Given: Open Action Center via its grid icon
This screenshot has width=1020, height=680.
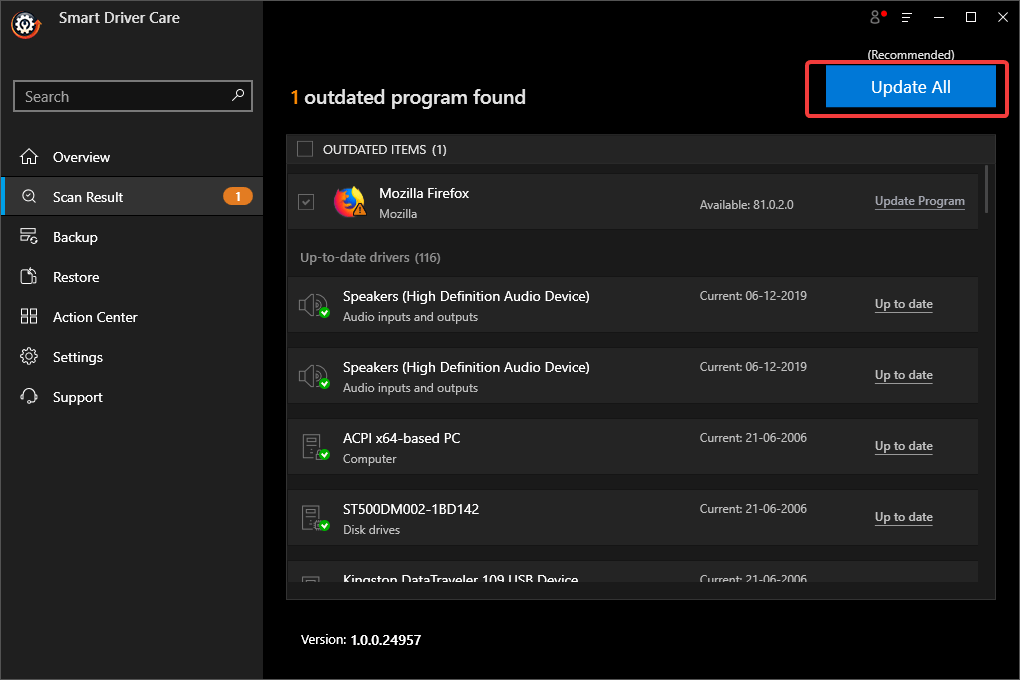Looking at the screenshot, I should point(29,316).
